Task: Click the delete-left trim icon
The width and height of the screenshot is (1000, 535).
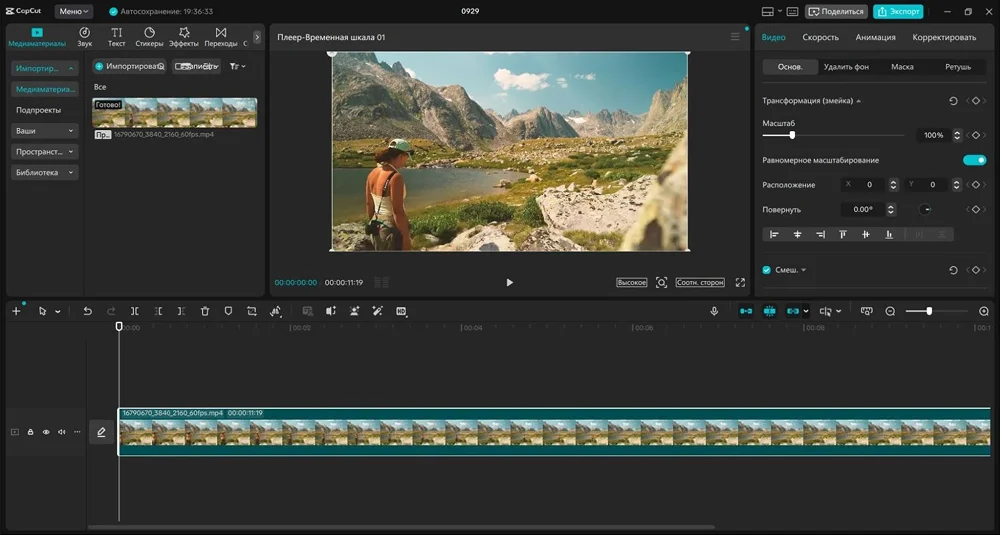Action: (158, 311)
